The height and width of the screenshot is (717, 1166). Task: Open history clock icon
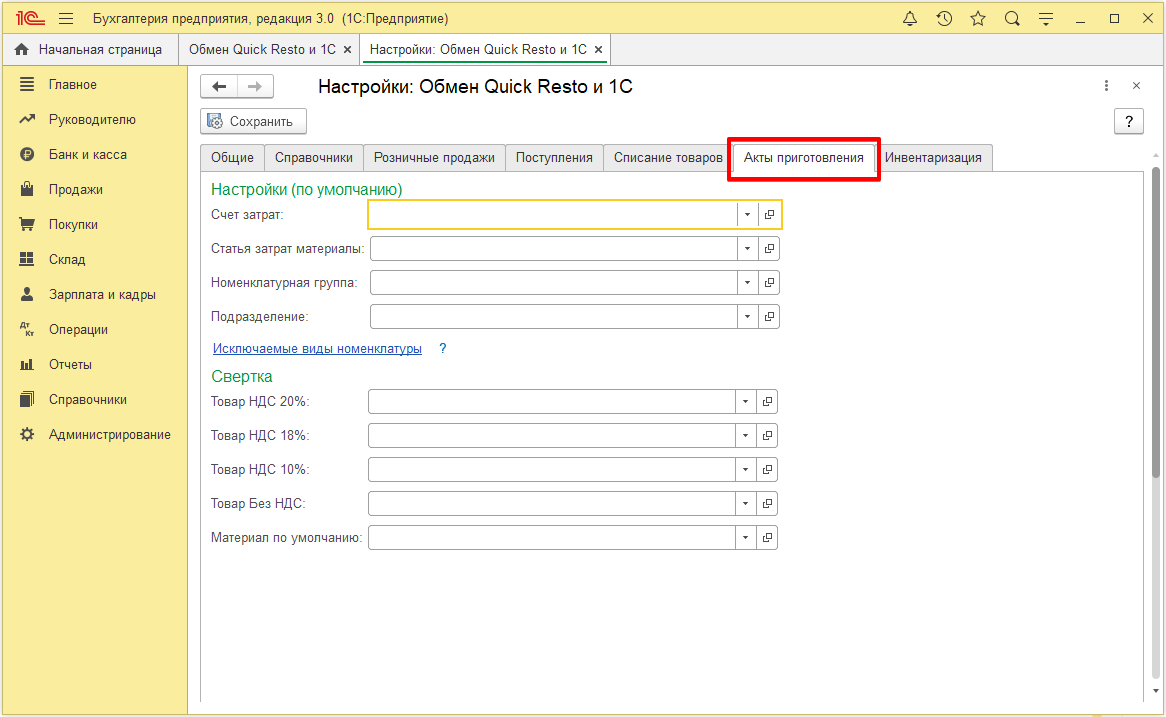click(944, 19)
